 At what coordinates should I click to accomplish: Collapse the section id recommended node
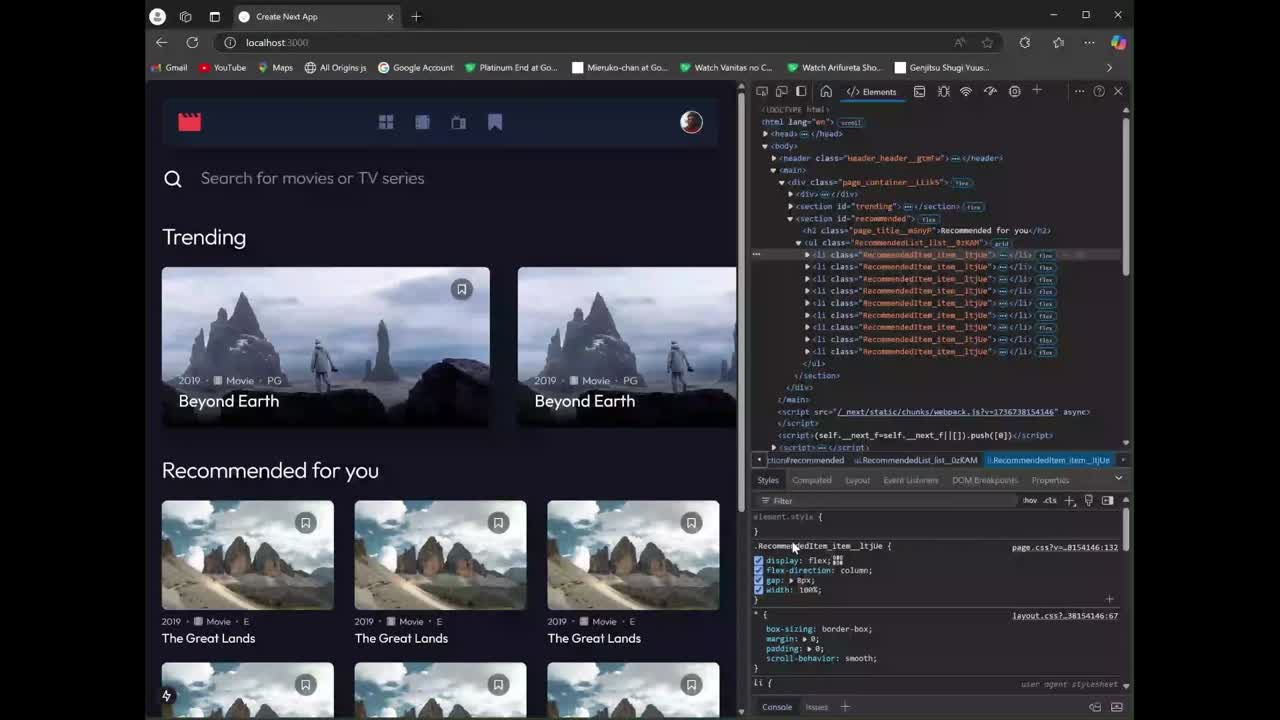pos(790,219)
